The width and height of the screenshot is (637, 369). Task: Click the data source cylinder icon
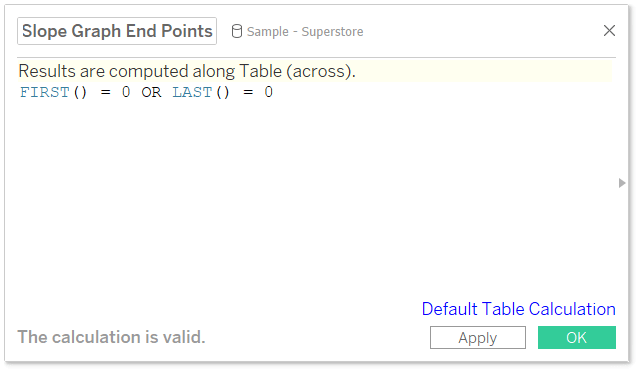point(237,31)
